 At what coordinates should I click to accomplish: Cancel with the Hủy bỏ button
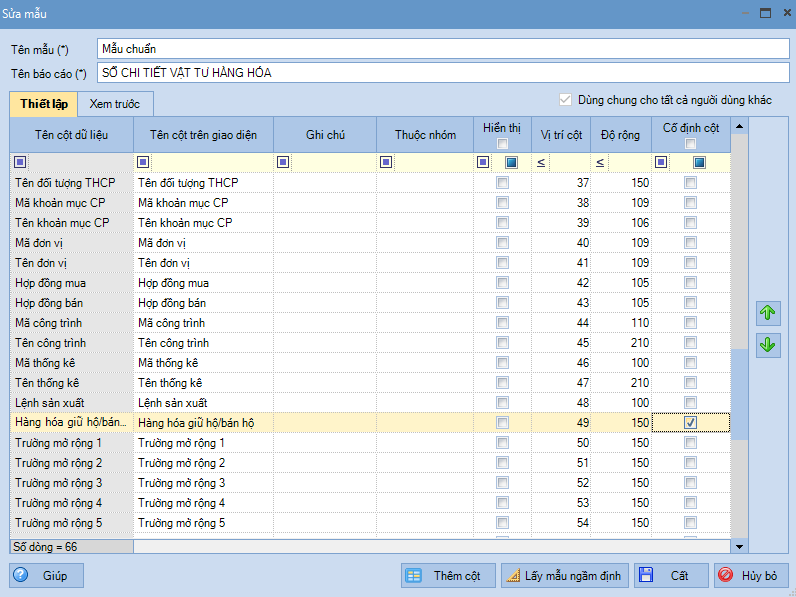point(753,575)
